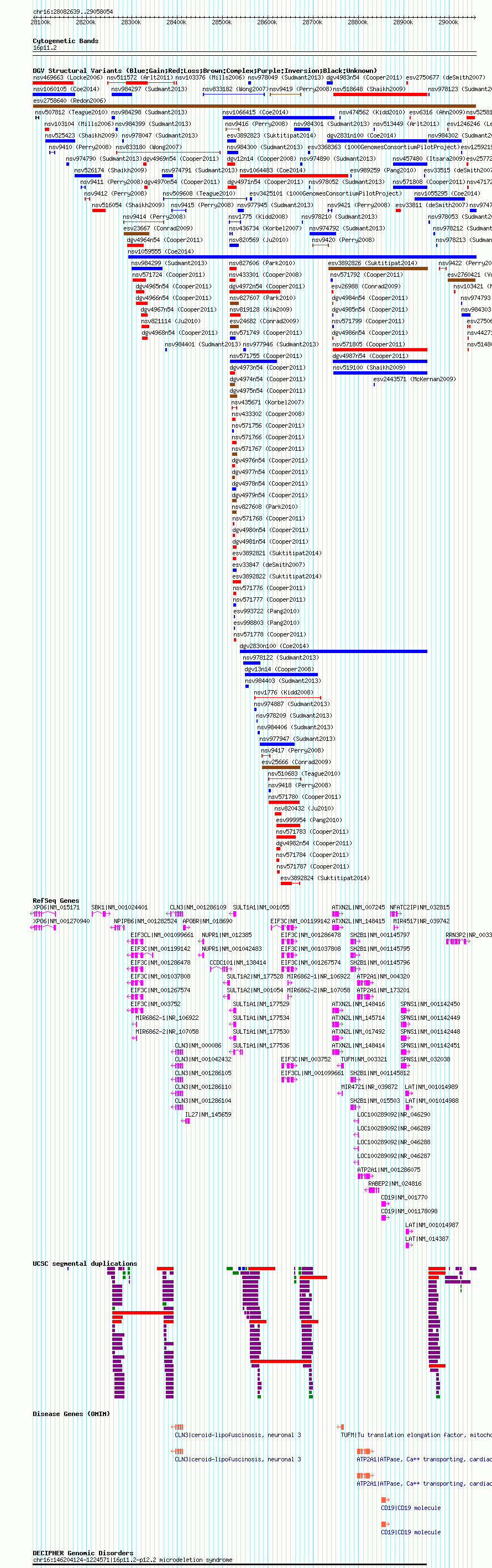Select variant esv2443571 (McKernan2009)

(x=415, y=378)
